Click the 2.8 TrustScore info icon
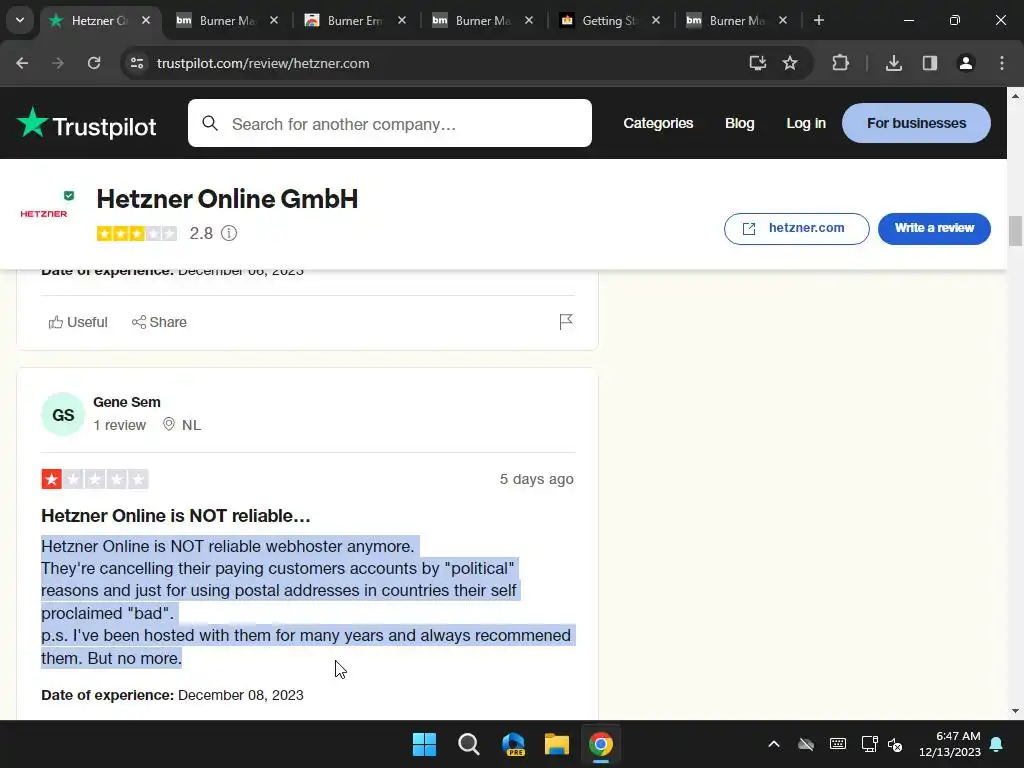Image resolution: width=1024 pixels, height=768 pixels. tap(229, 233)
